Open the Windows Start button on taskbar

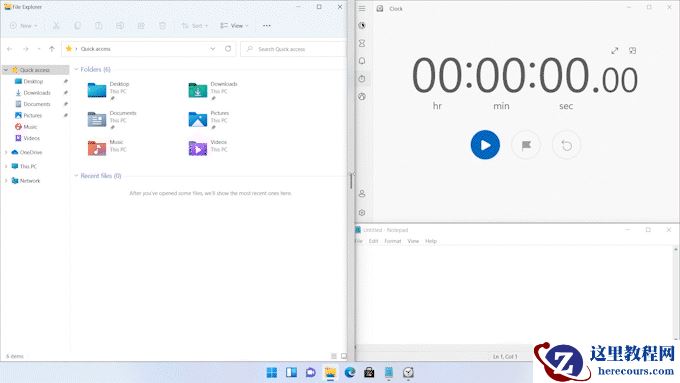[x=272, y=372]
